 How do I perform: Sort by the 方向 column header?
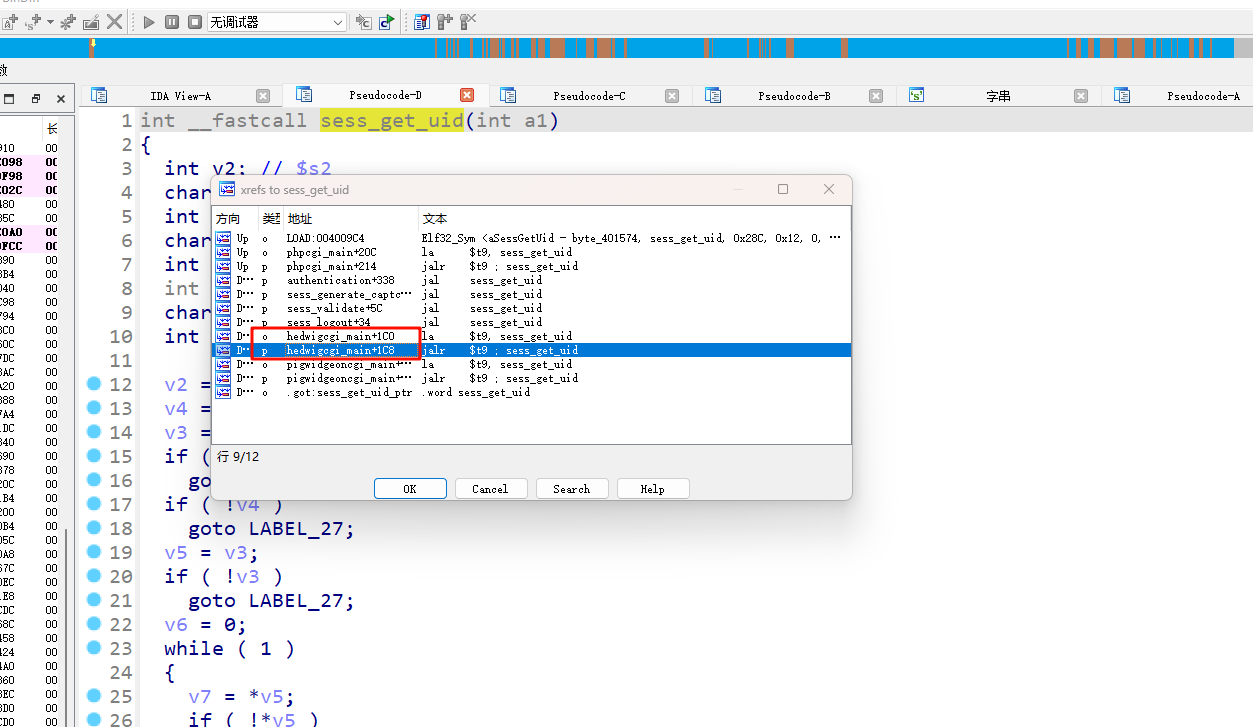pos(235,218)
